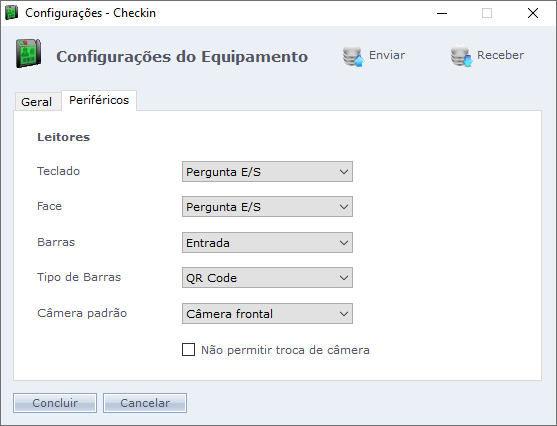Expand the Câmera padrão dropdown
The width and height of the screenshot is (557, 426).
pos(267,313)
